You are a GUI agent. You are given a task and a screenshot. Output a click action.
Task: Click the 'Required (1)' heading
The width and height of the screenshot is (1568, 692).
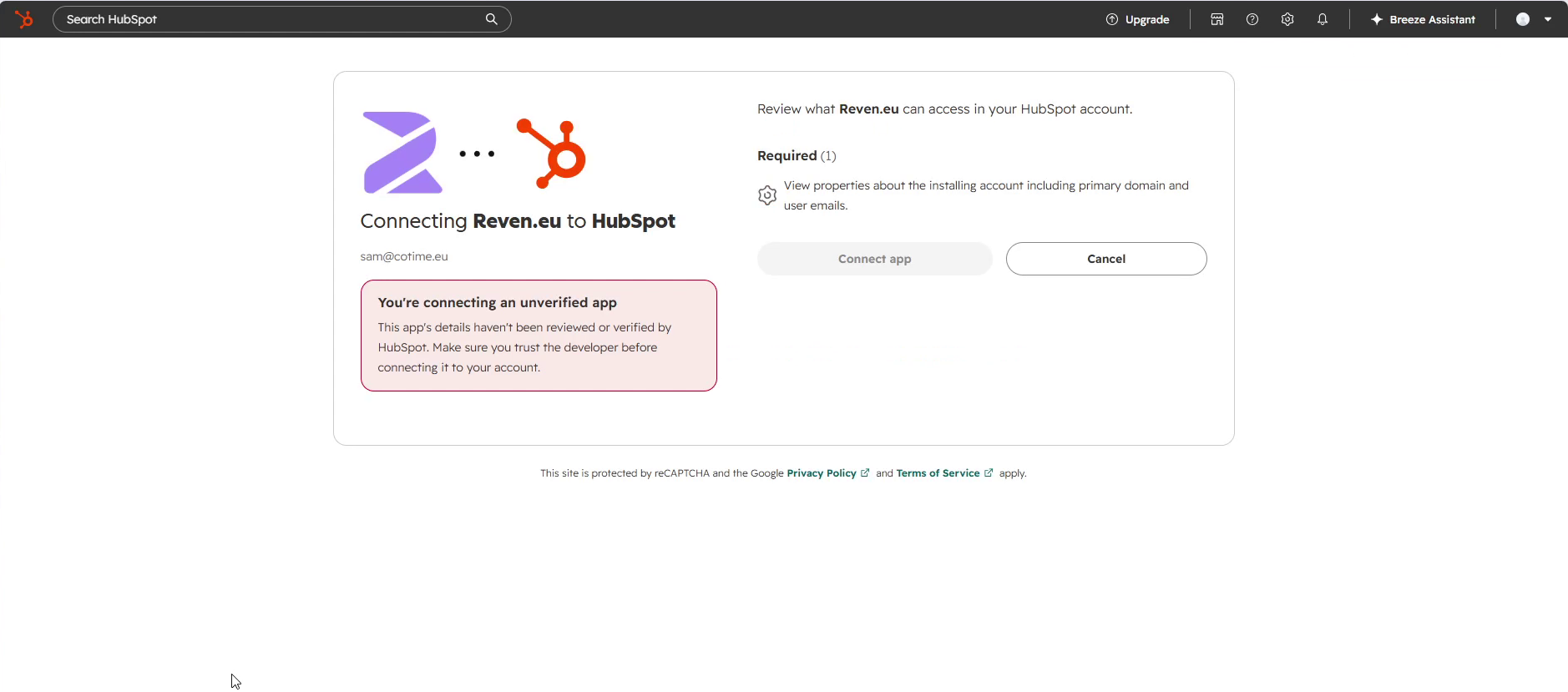(x=797, y=155)
